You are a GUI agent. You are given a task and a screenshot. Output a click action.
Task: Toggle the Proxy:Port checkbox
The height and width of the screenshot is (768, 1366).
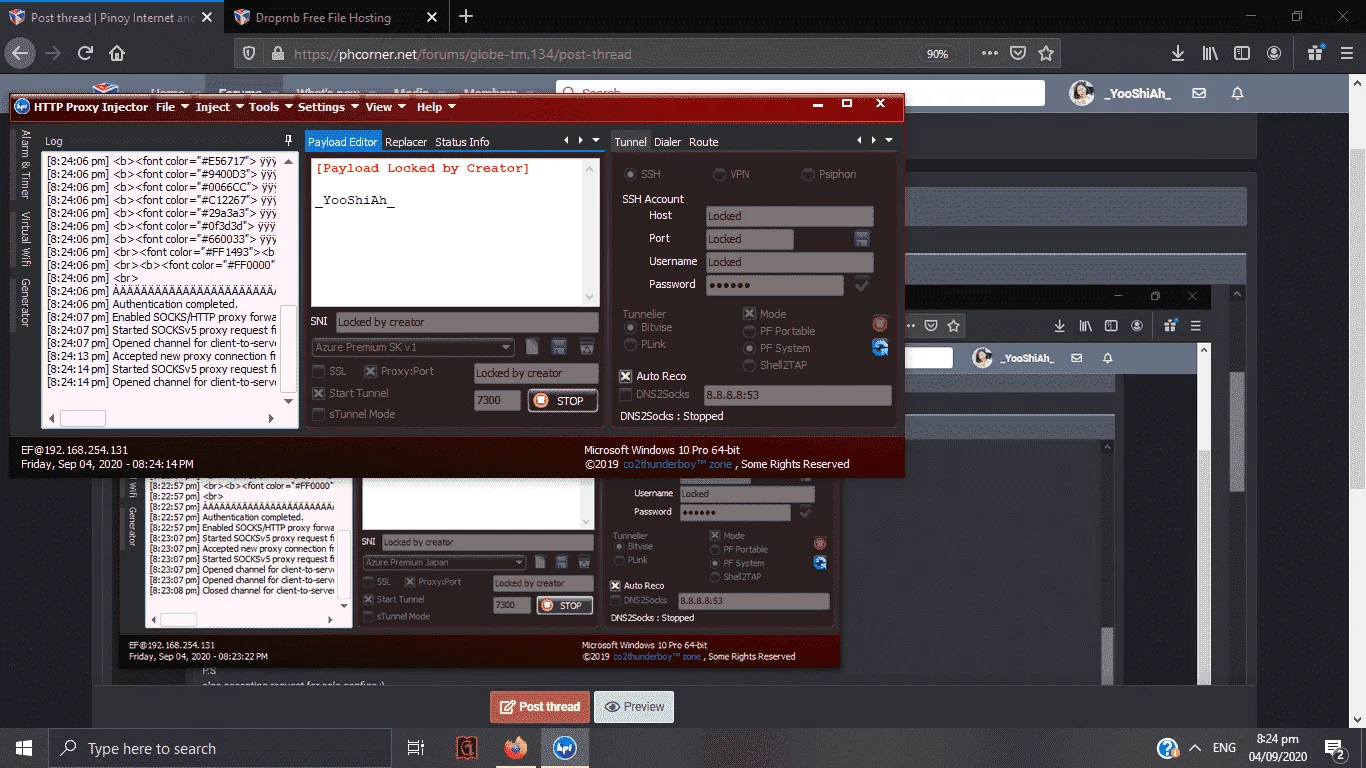coord(373,371)
